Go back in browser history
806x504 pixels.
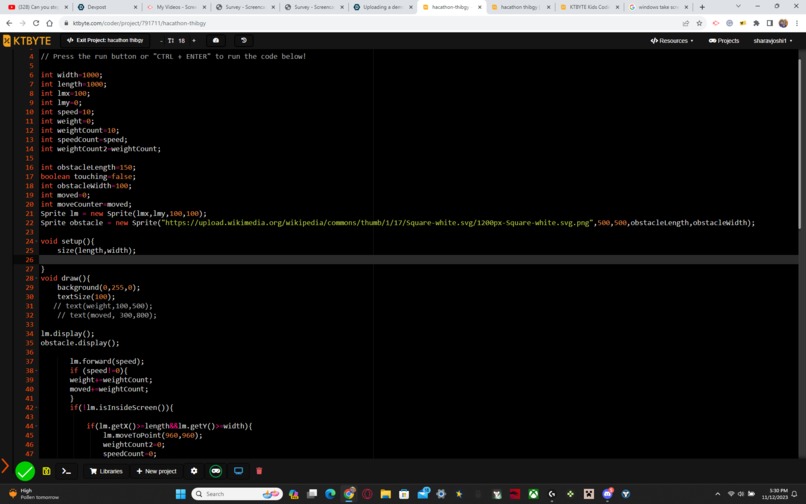click(9, 23)
